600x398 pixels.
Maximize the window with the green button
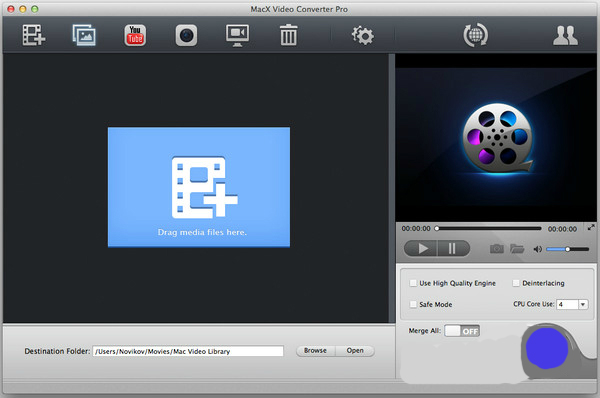pos(34,9)
